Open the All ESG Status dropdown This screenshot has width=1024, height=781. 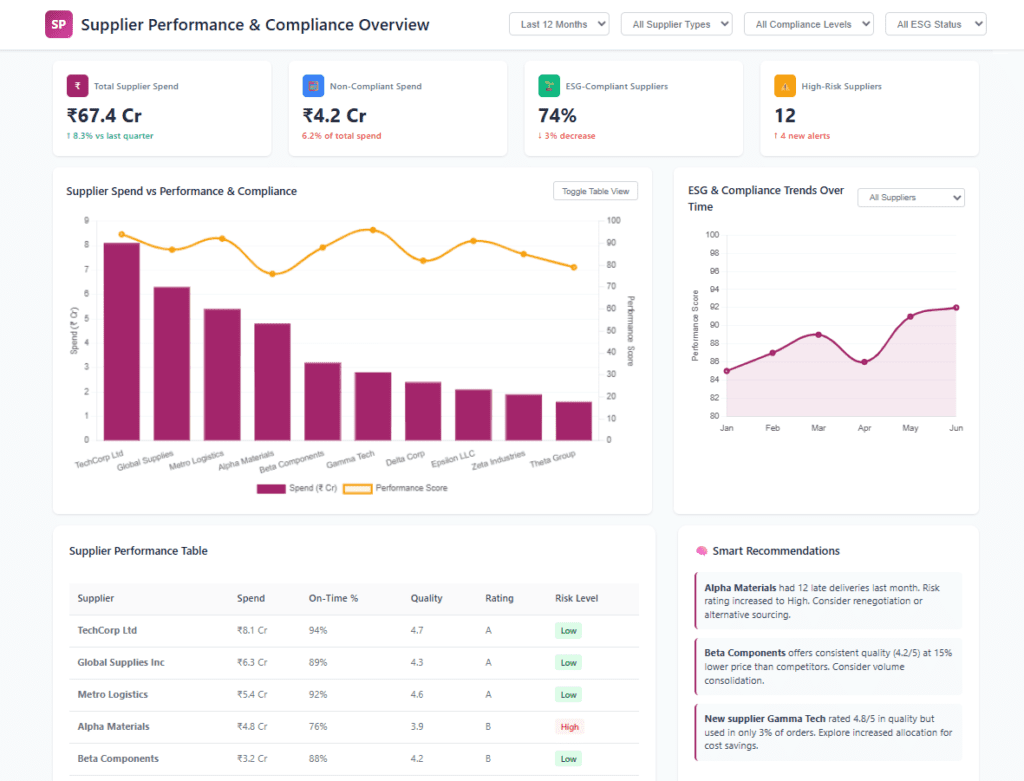coord(935,24)
